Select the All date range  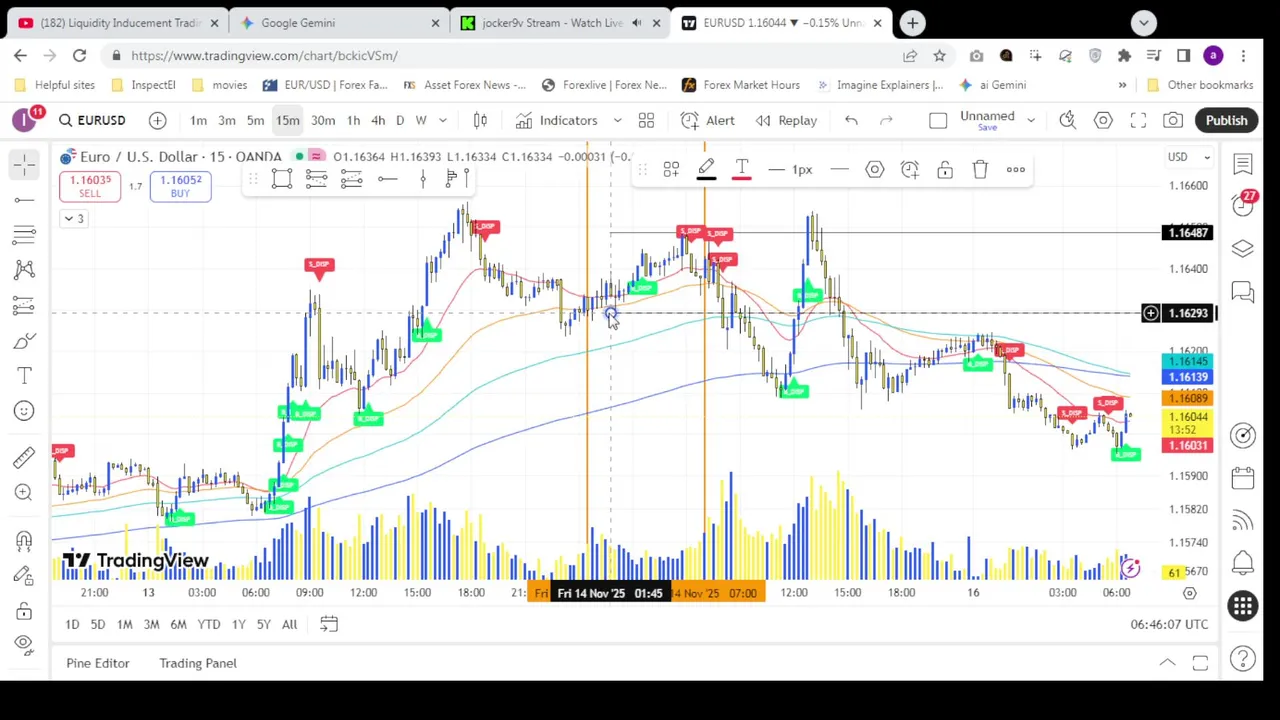tap(289, 624)
